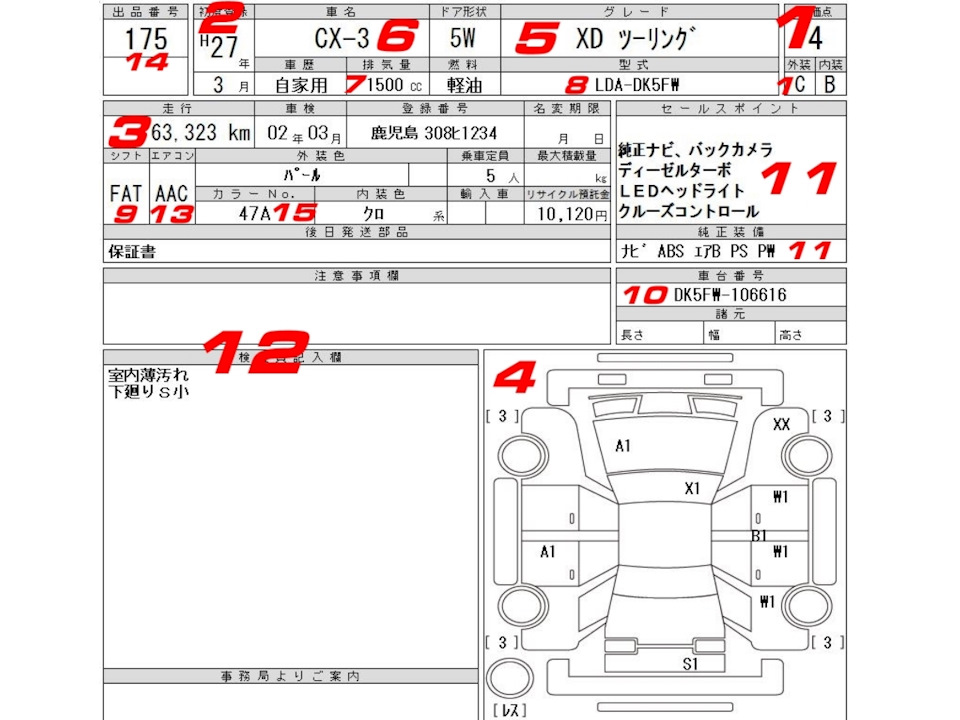Click the 車台番号 header
The width and height of the screenshot is (960, 720).
731,276
